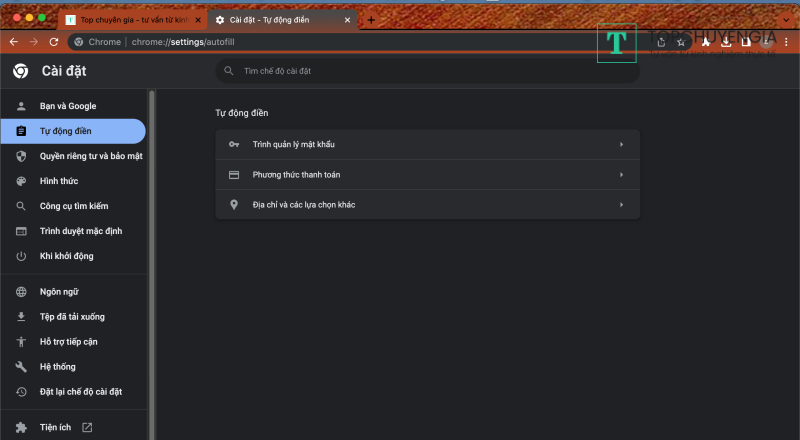The width and height of the screenshot is (800, 440).
Task: Open a new browser tab with plus button
Action: click(x=371, y=20)
